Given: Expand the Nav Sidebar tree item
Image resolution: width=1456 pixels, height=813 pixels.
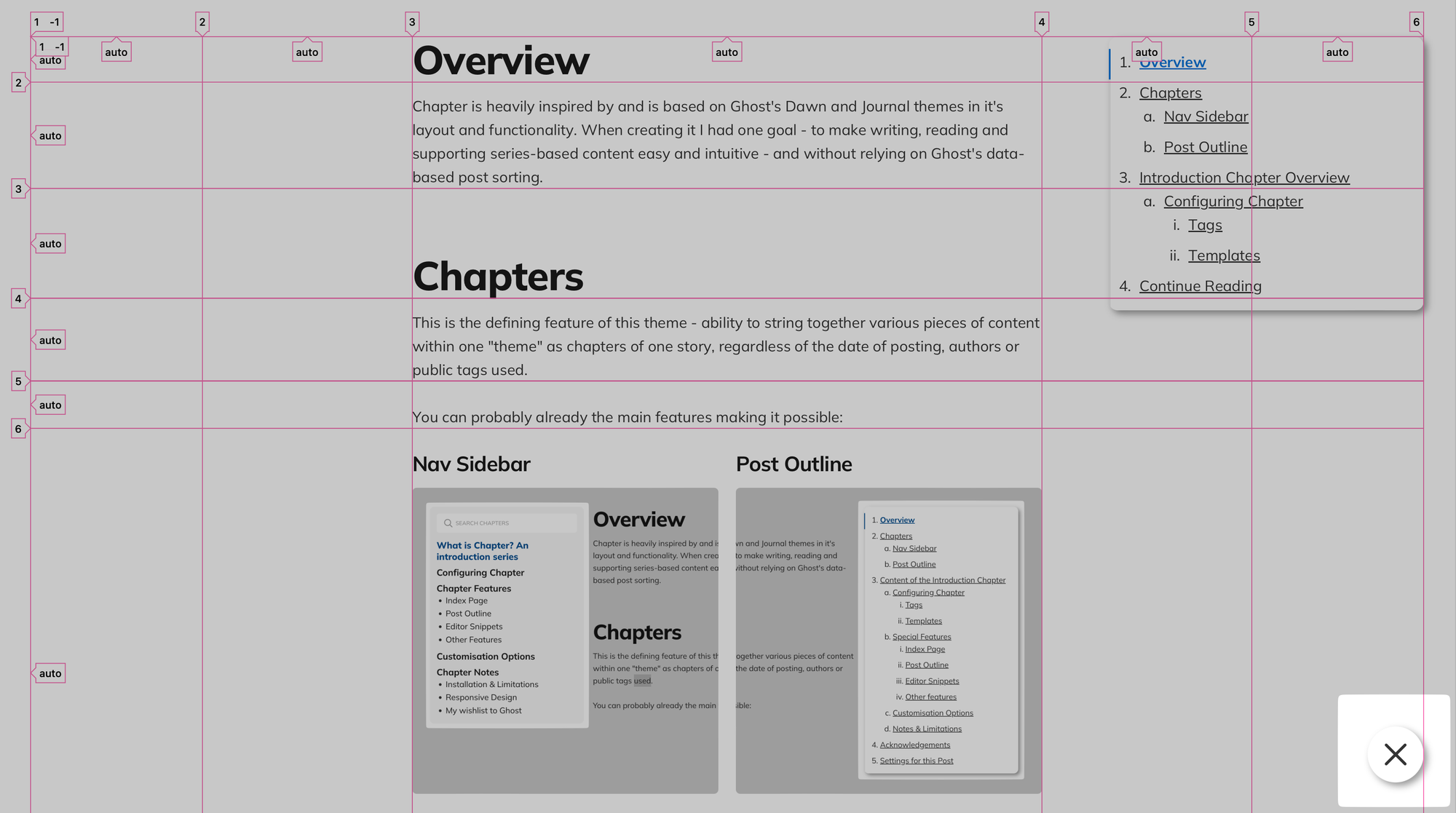Looking at the screenshot, I should 1205,116.
